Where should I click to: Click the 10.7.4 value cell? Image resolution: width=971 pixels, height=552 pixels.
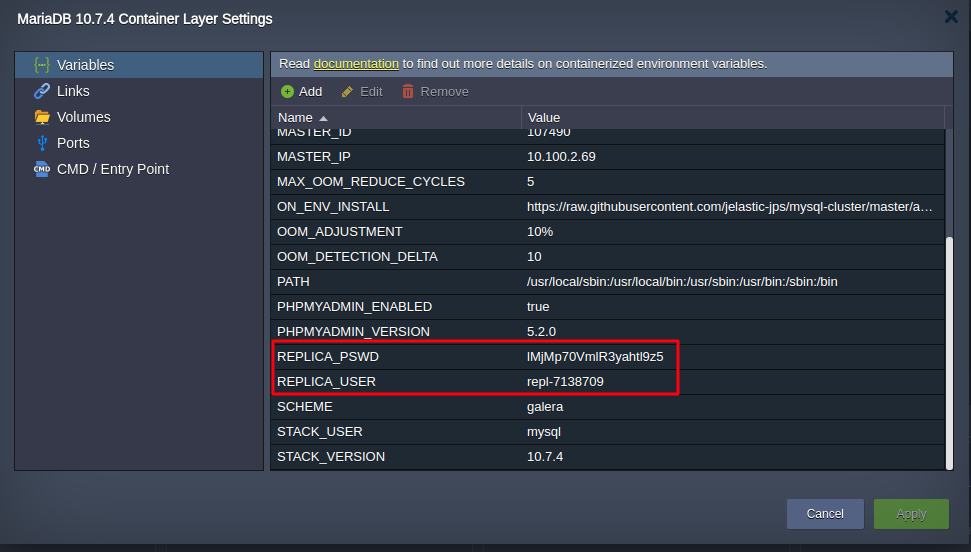545,457
